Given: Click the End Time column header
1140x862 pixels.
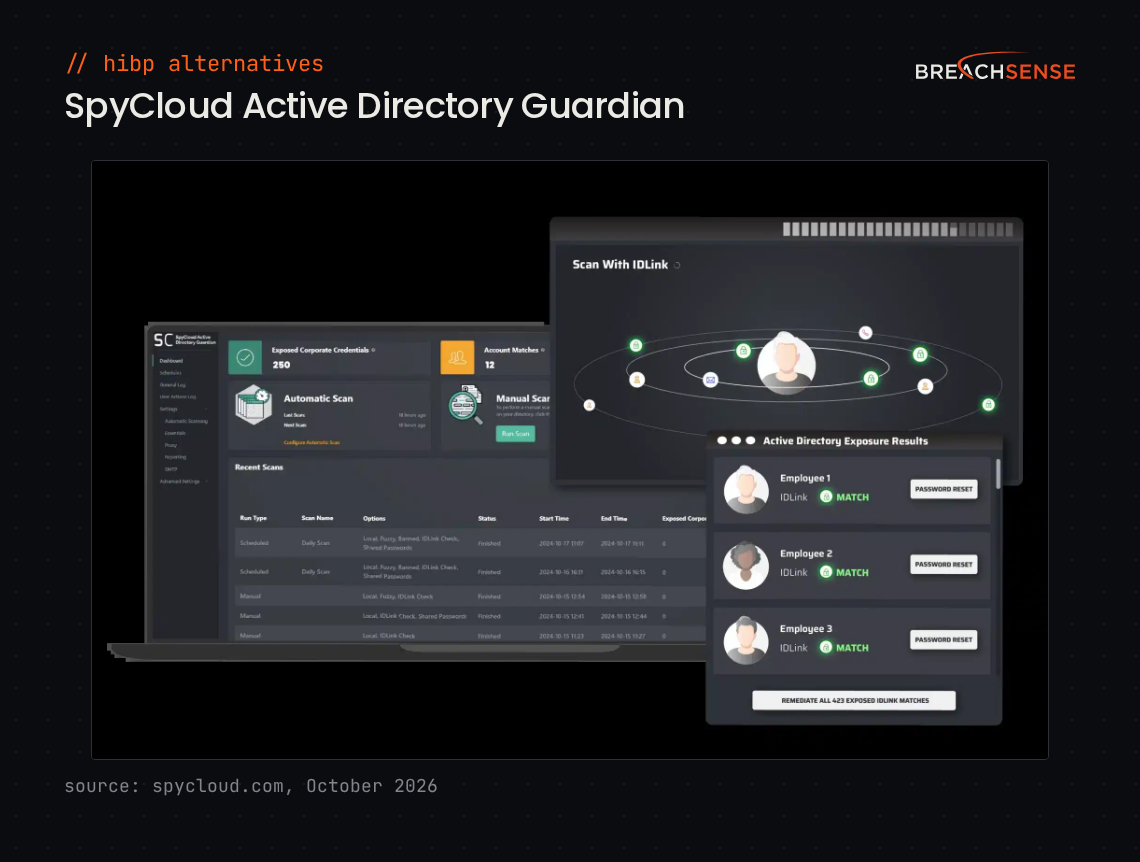Looking at the screenshot, I should [614, 518].
